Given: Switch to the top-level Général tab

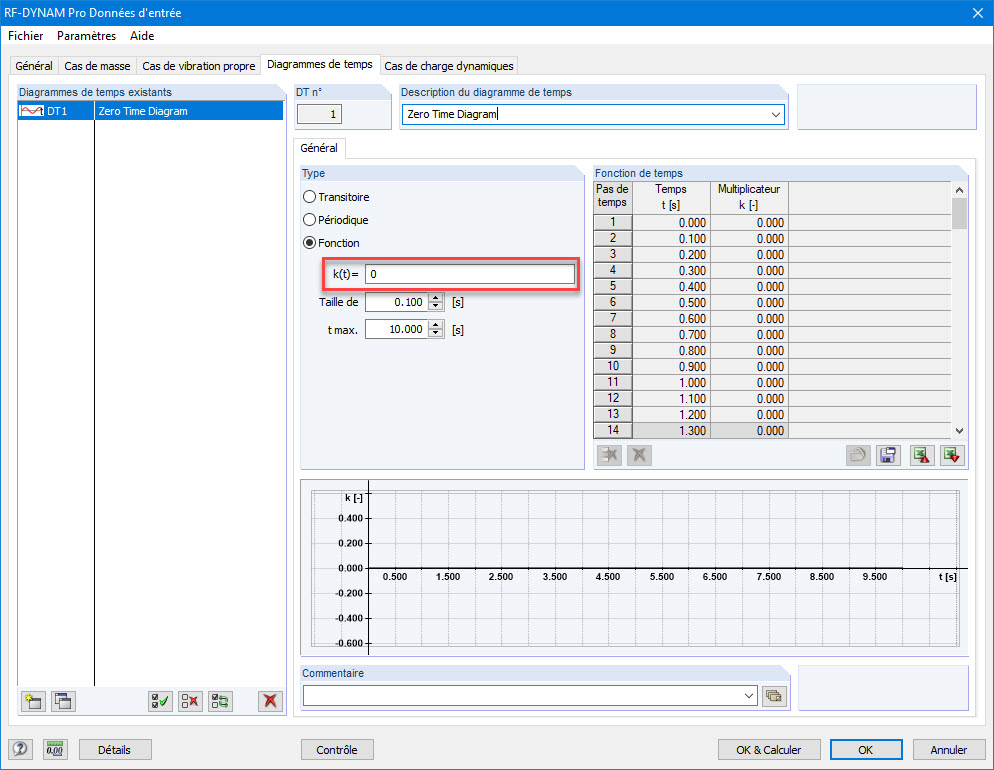Looking at the screenshot, I should [x=34, y=66].
